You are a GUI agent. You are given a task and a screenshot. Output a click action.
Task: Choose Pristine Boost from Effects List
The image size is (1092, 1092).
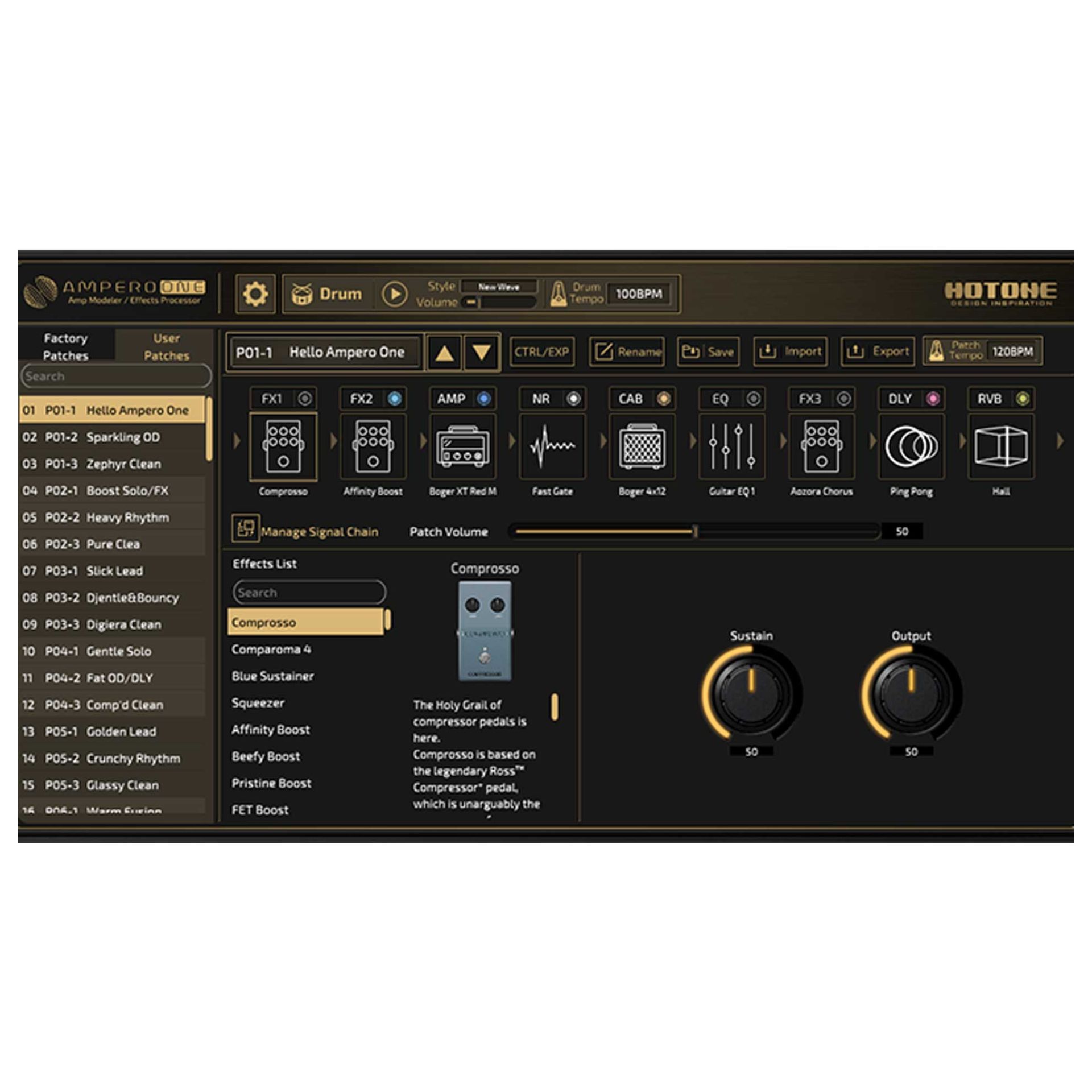[306, 783]
